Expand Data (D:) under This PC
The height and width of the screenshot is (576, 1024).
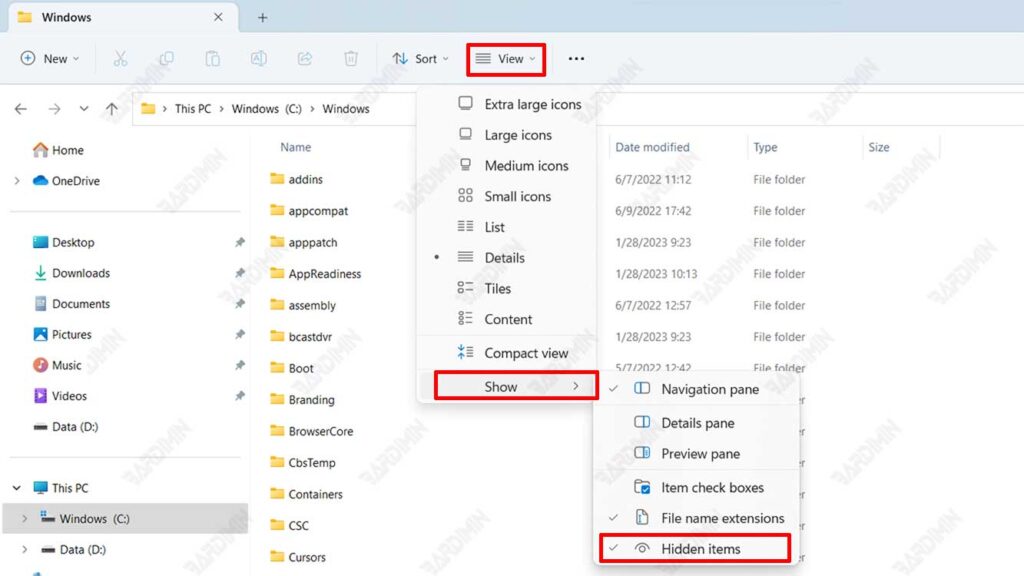[x=25, y=550]
